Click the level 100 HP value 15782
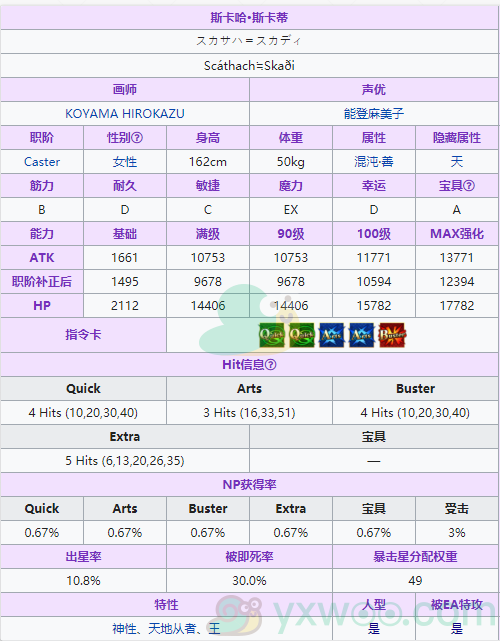 [x=374, y=306]
